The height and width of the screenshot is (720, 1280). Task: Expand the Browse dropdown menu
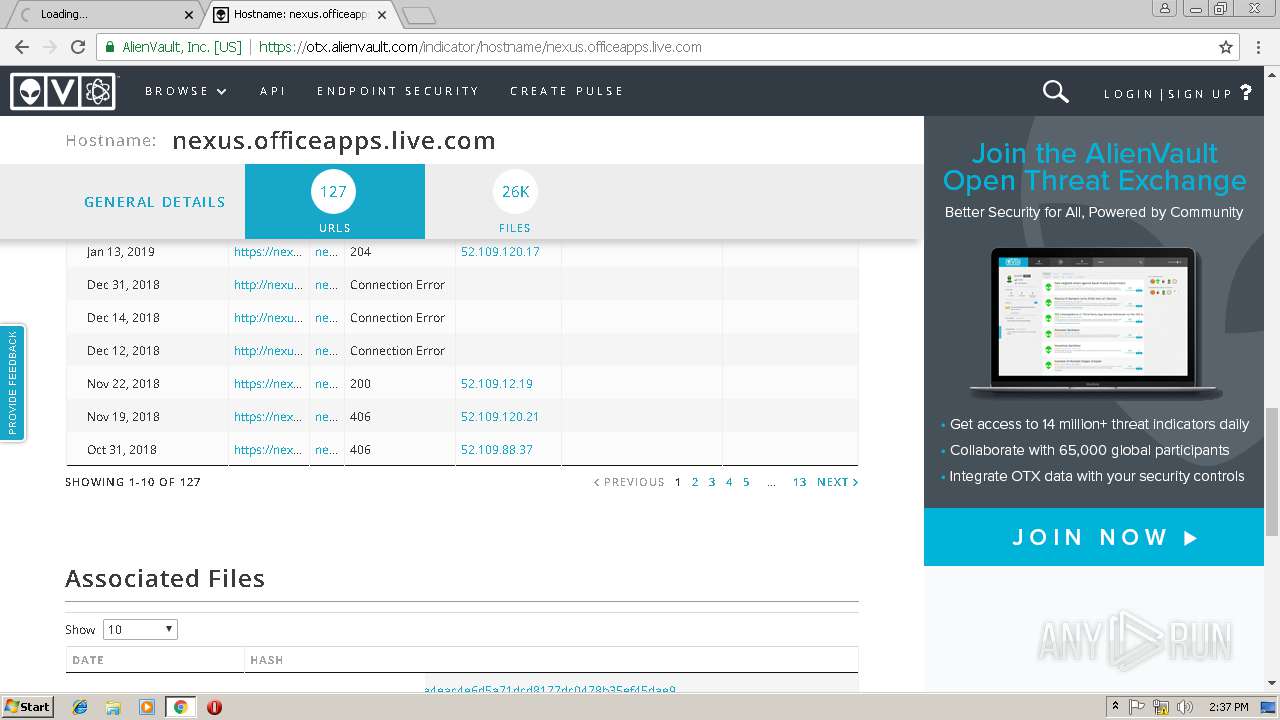pyautogui.click(x=186, y=91)
